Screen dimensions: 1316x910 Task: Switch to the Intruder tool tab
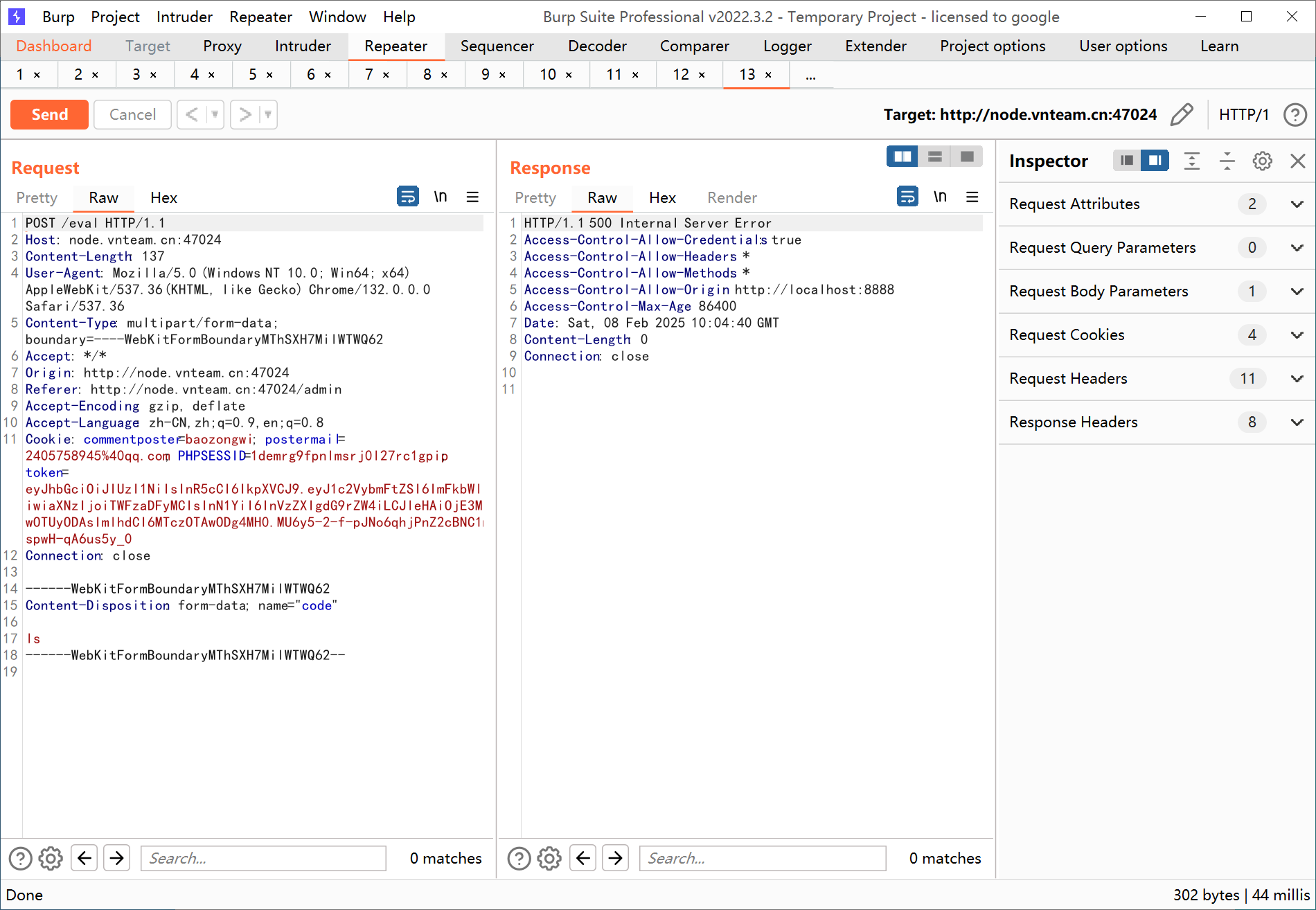[x=303, y=46]
